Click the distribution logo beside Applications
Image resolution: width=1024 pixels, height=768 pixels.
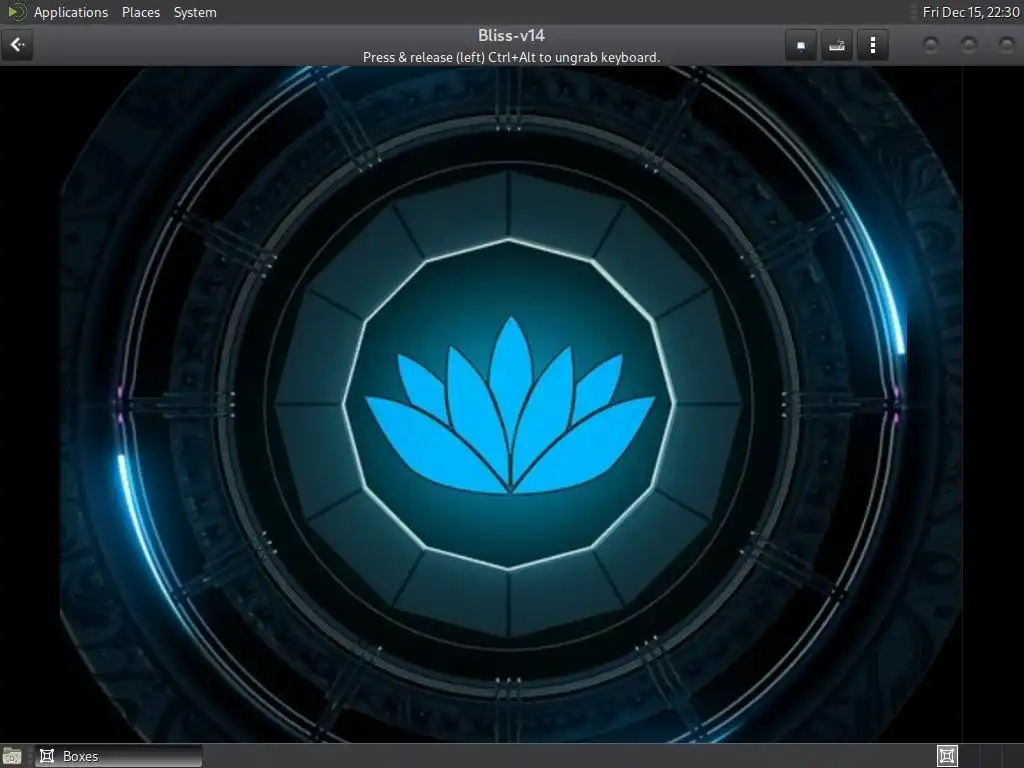click(16, 12)
